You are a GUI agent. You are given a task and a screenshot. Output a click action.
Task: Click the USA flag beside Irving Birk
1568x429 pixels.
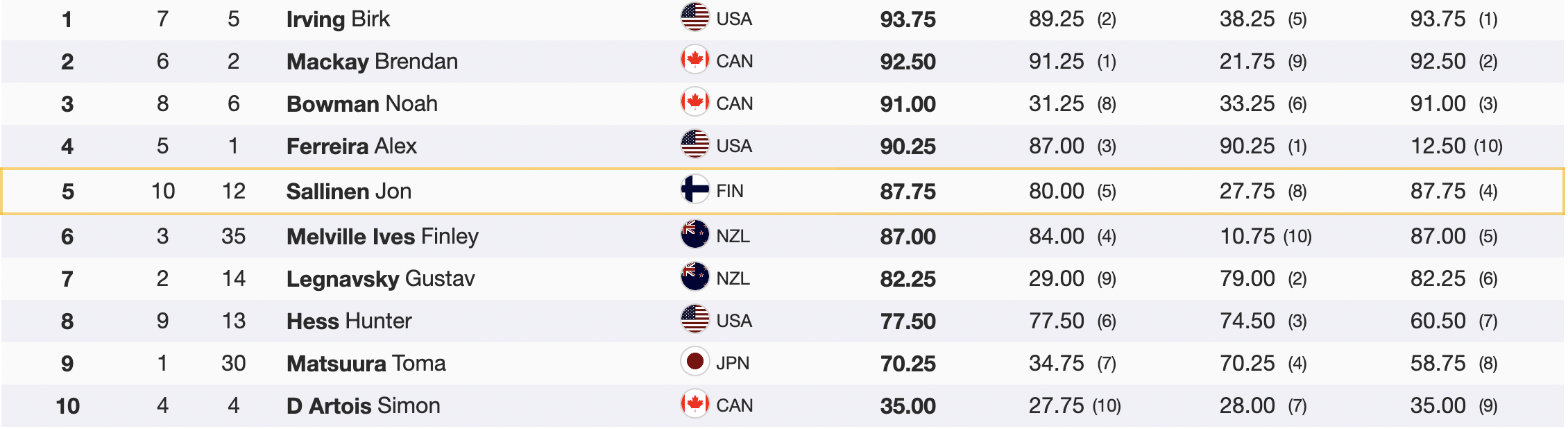click(x=694, y=17)
